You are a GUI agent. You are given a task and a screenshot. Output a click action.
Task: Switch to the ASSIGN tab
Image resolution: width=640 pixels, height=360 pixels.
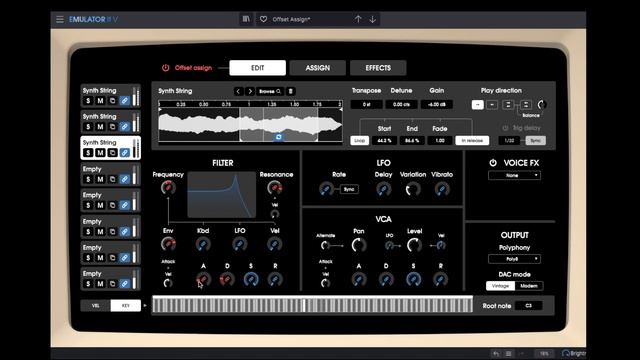tap(318, 68)
